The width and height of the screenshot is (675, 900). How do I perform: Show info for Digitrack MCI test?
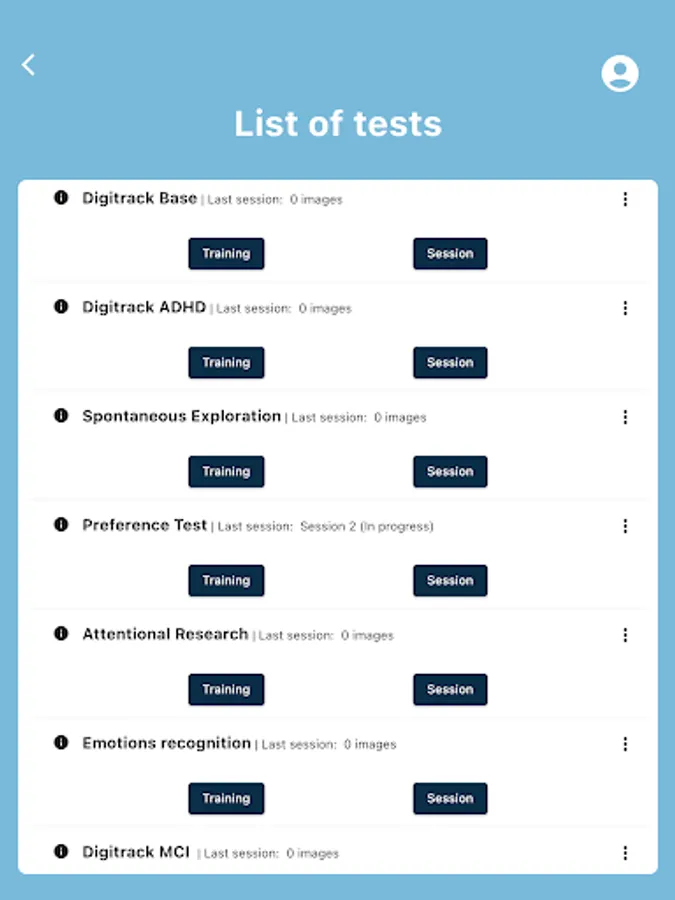[x=61, y=852]
